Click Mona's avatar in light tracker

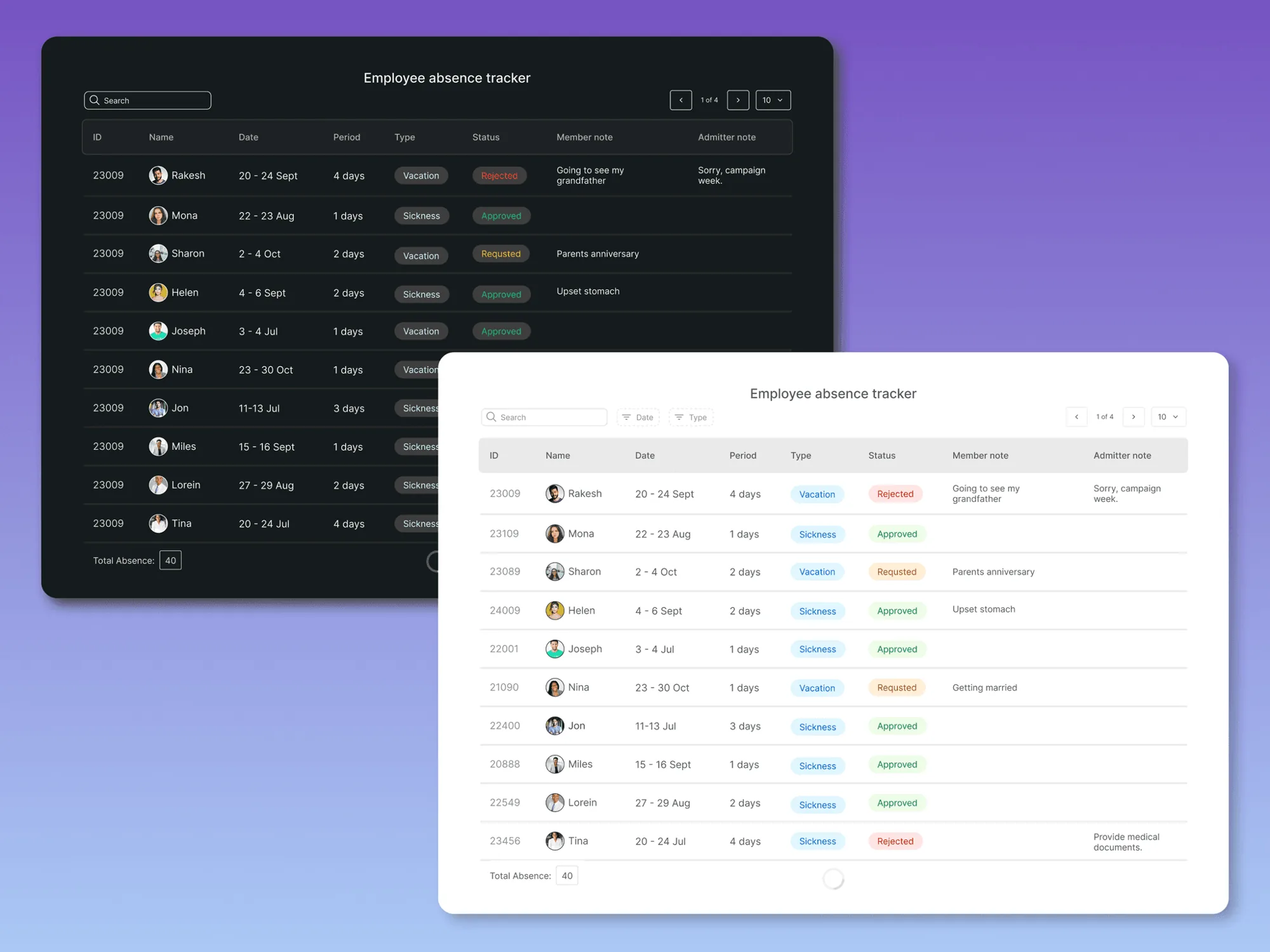point(555,534)
